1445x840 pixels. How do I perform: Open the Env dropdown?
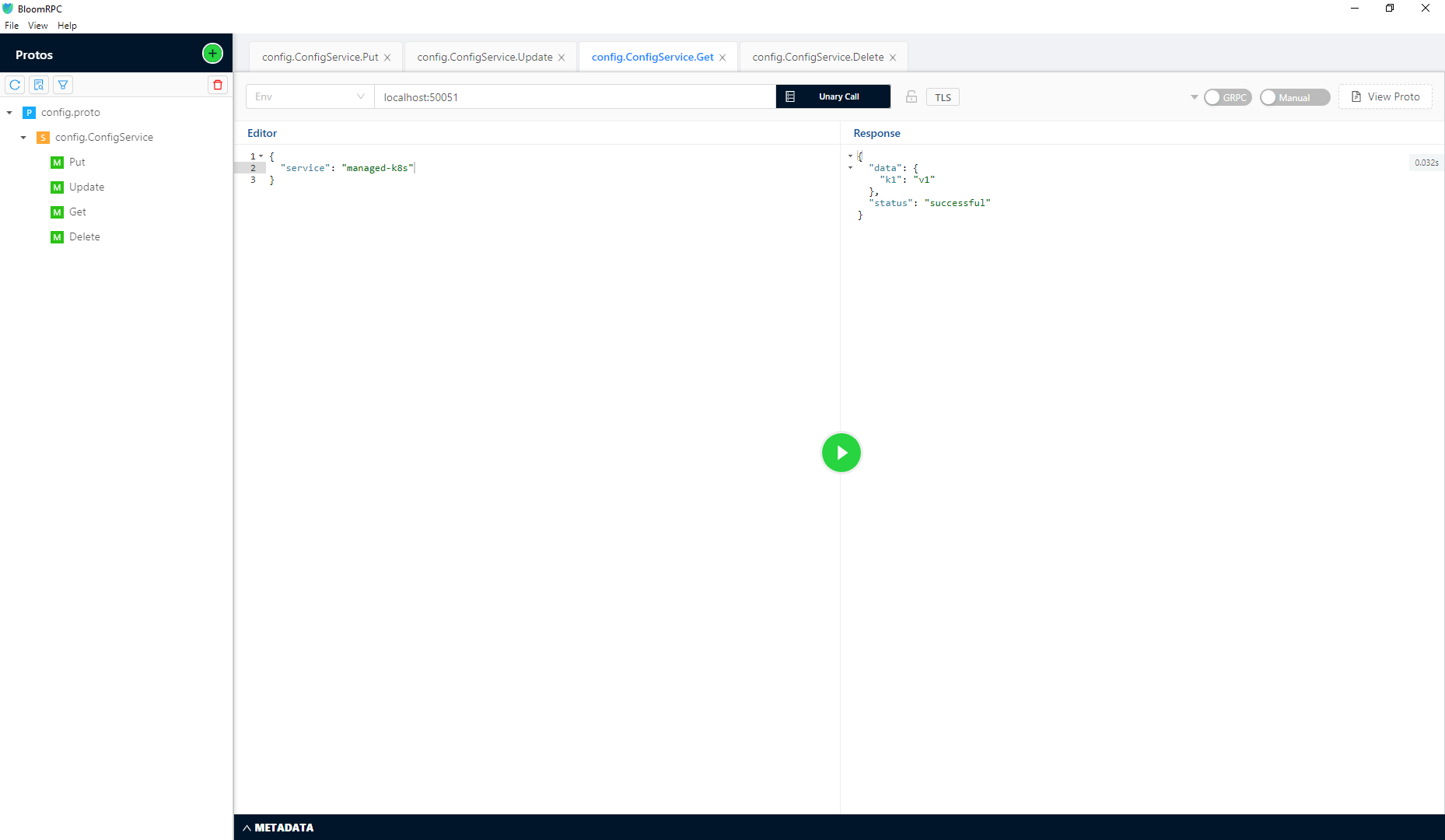(x=309, y=96)
